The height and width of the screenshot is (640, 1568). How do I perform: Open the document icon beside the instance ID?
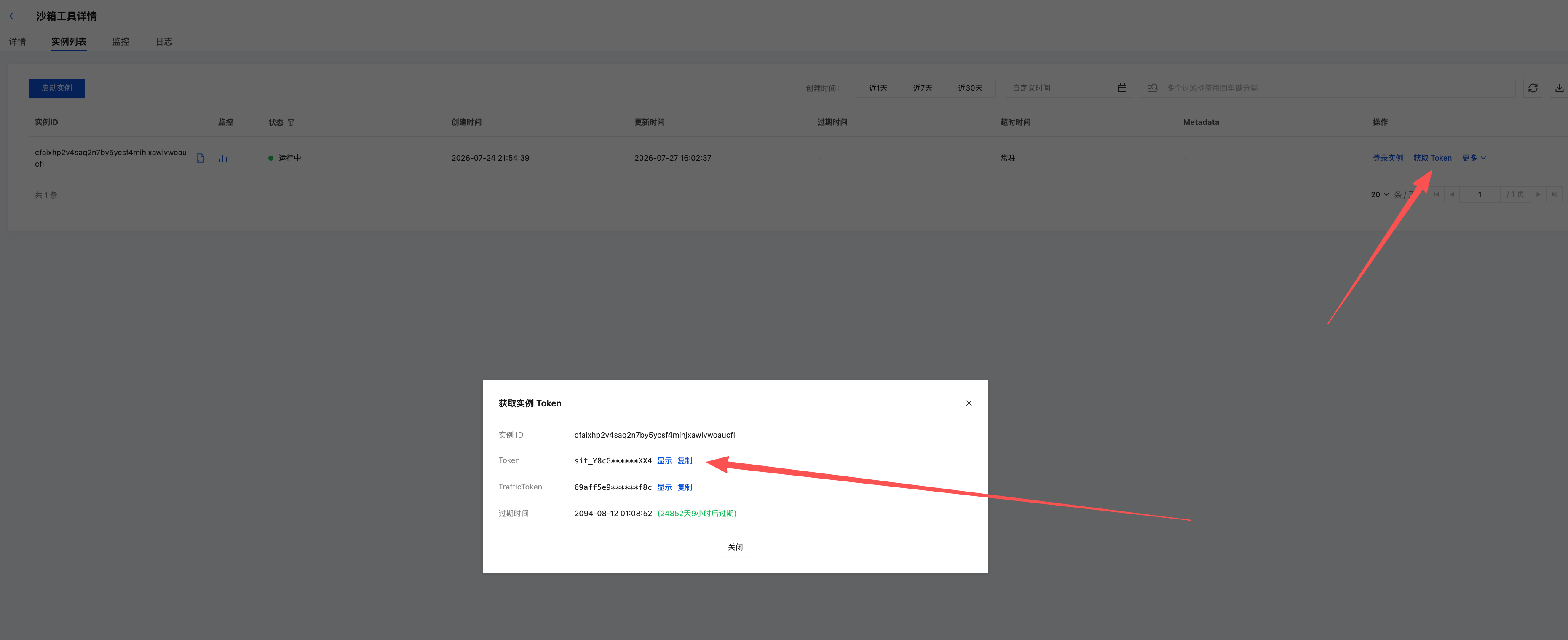pyautogui.click(x=200, y=159)
